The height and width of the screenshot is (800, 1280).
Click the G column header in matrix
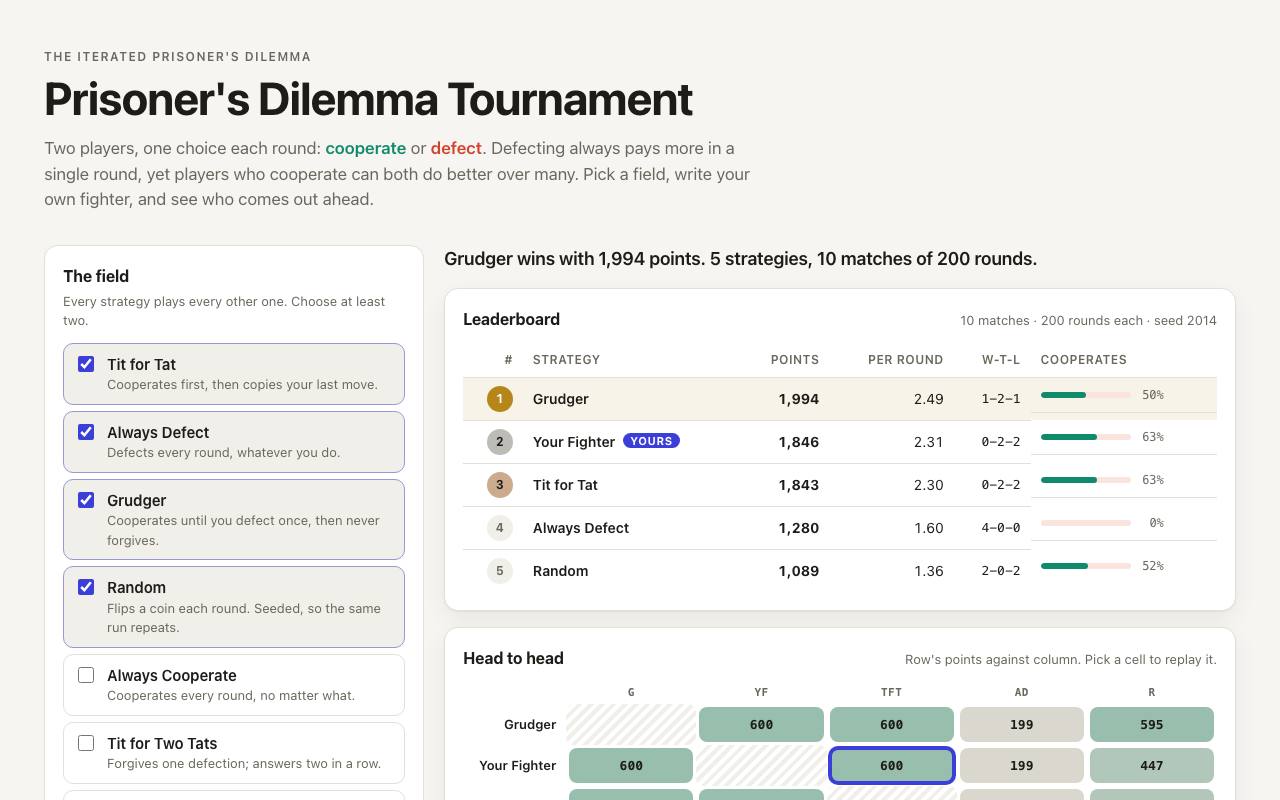631,692
